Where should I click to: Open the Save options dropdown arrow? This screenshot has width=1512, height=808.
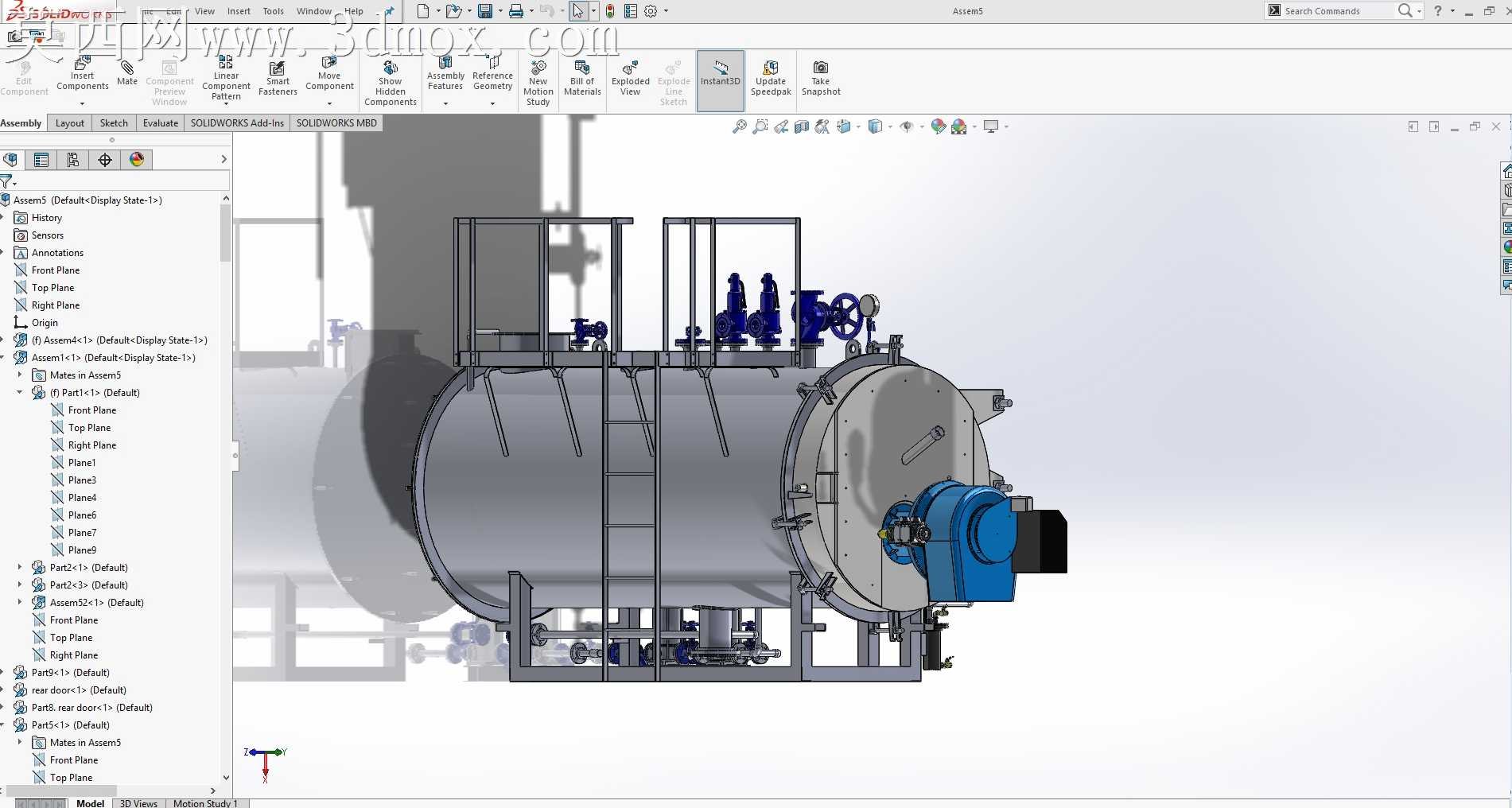(x=499, y=11)
